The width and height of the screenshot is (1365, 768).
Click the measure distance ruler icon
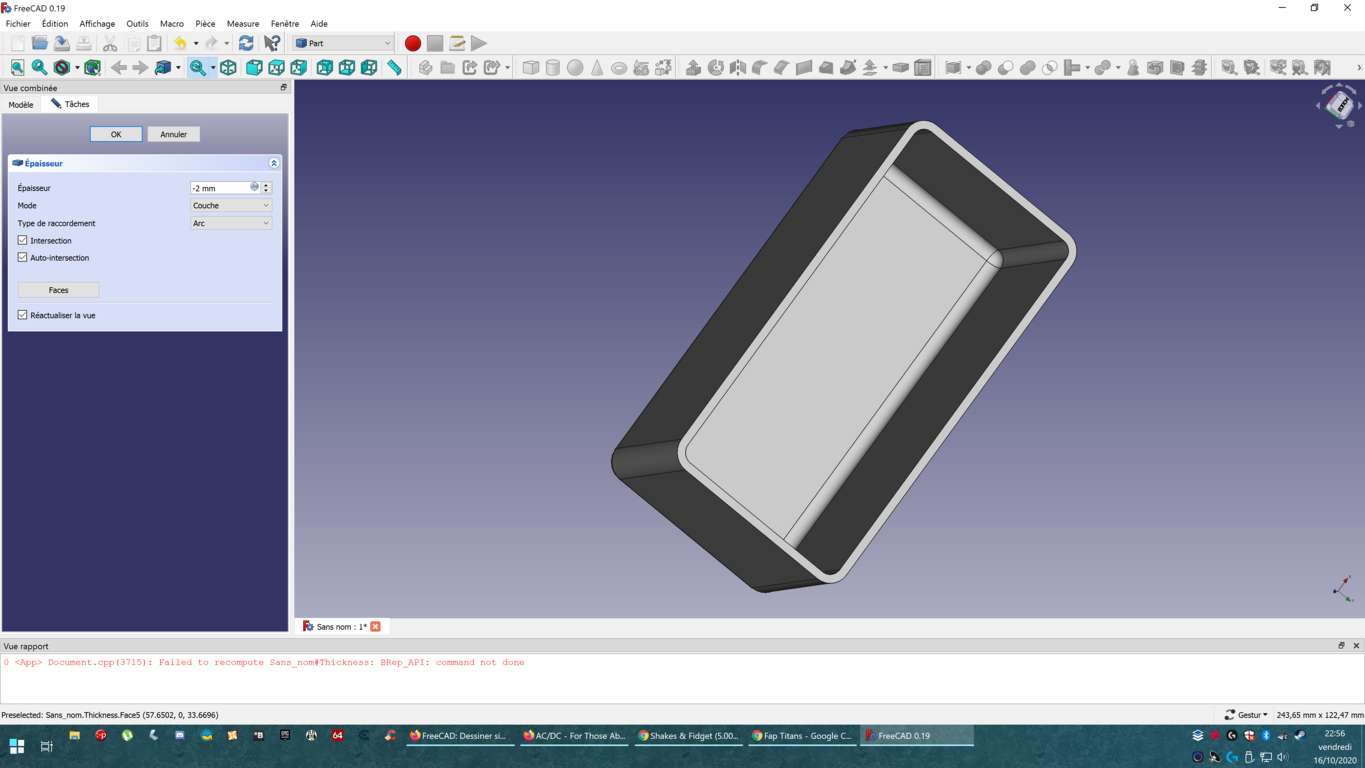coord(395,68)
